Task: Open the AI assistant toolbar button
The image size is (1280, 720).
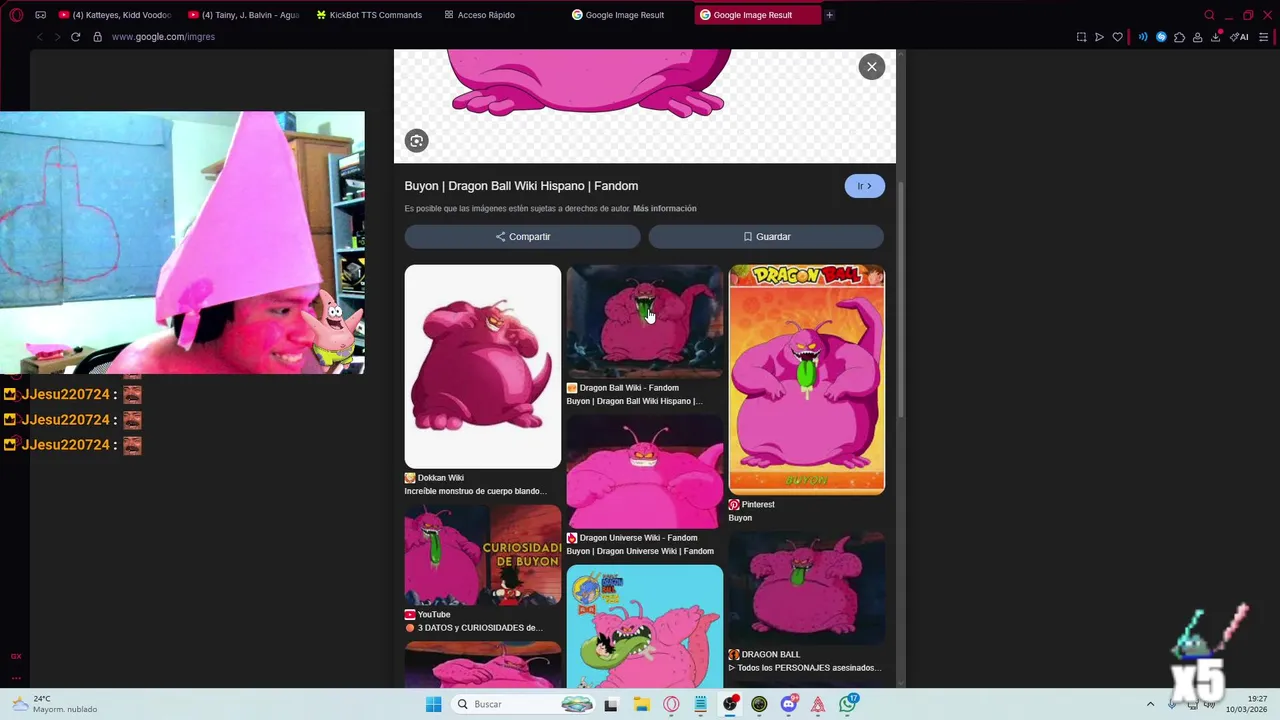Action: point(1239,37)
